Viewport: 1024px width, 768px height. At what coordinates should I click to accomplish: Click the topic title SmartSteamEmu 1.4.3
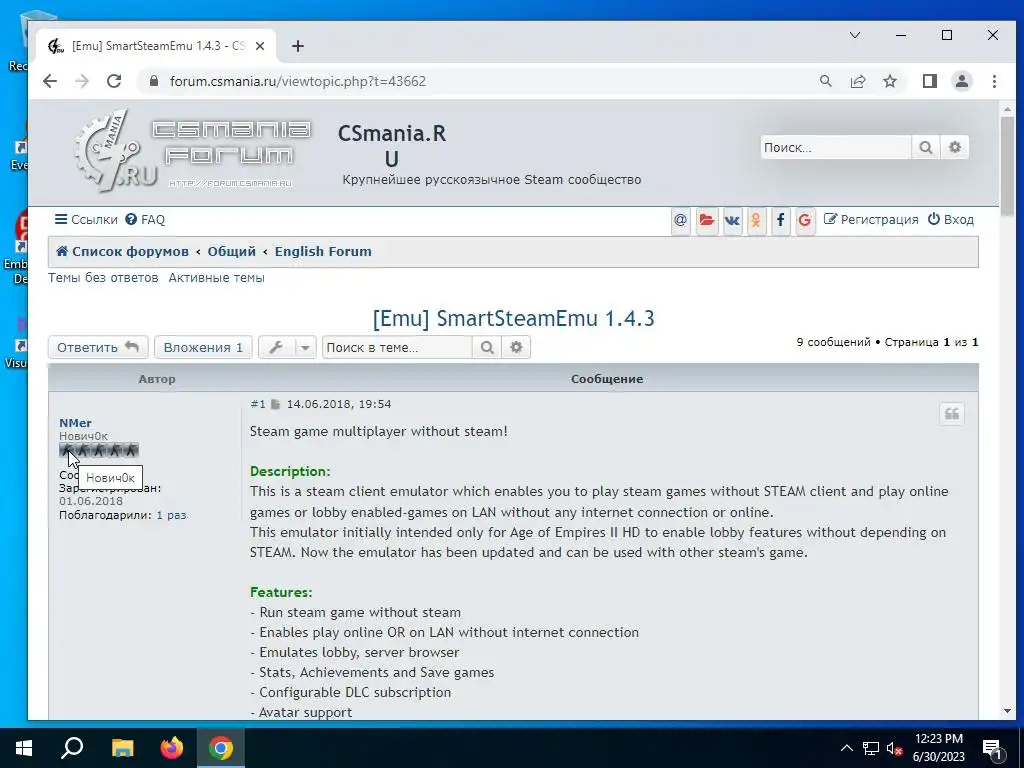tap(513, 318)
